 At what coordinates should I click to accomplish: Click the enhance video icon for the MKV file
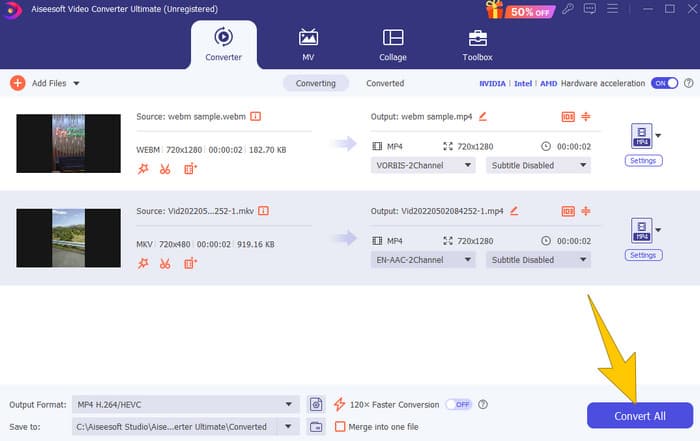pos(189,262)
